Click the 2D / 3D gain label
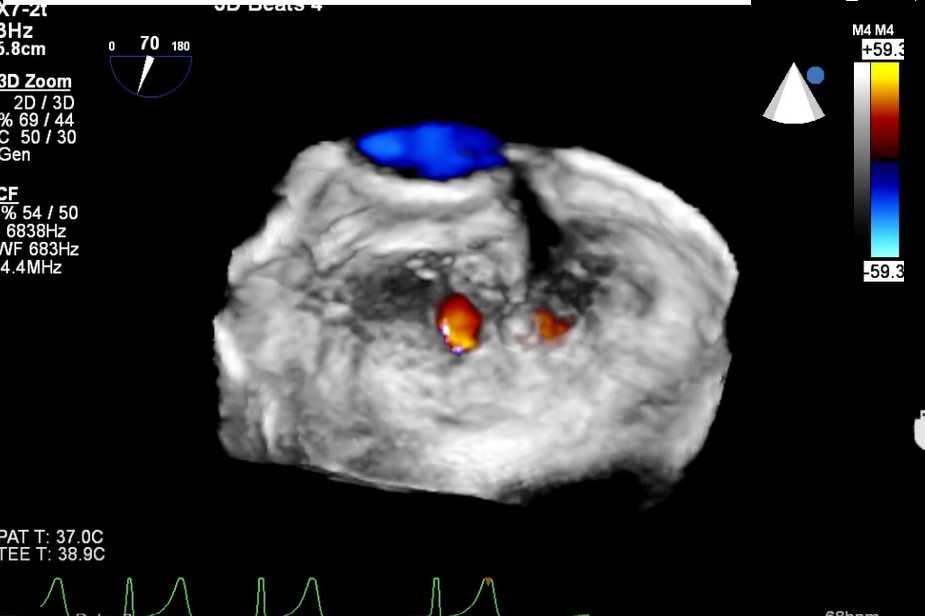This screenshot has height=616, width=925. tap(43, 102)
